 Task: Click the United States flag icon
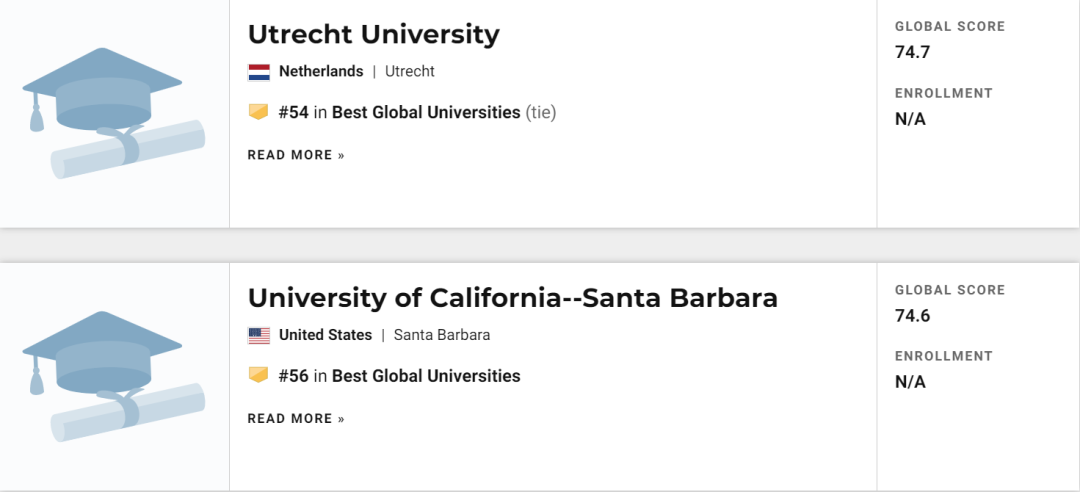tap(259, 336)
